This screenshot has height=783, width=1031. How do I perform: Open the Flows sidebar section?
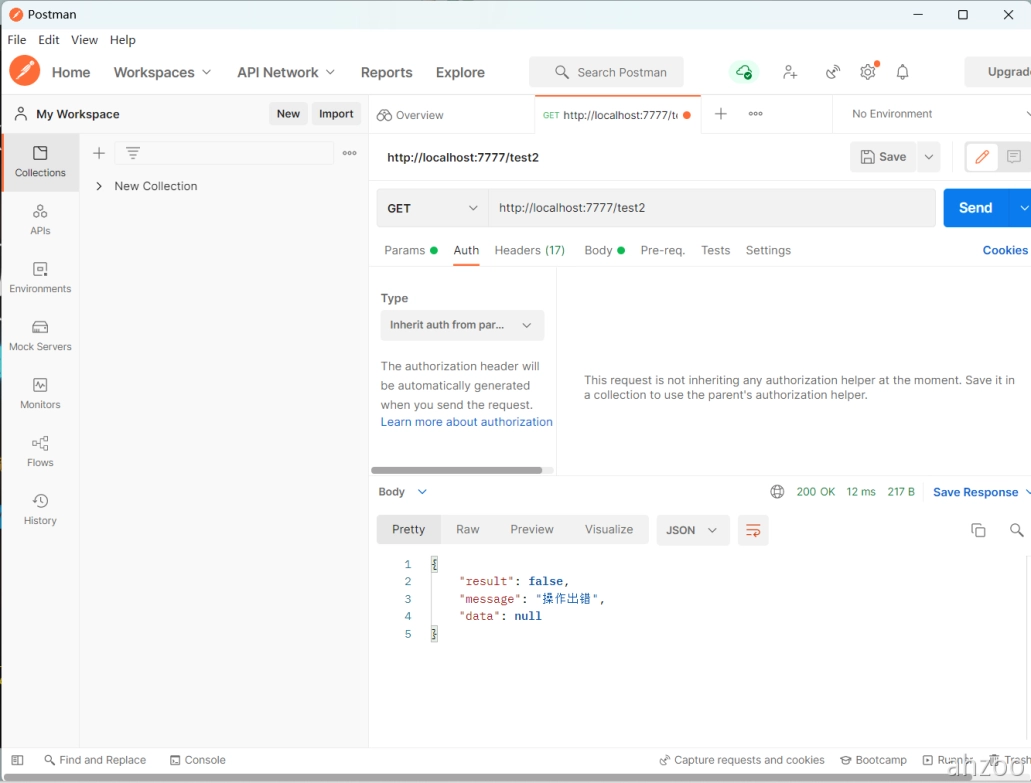click(x=40, y=451)
